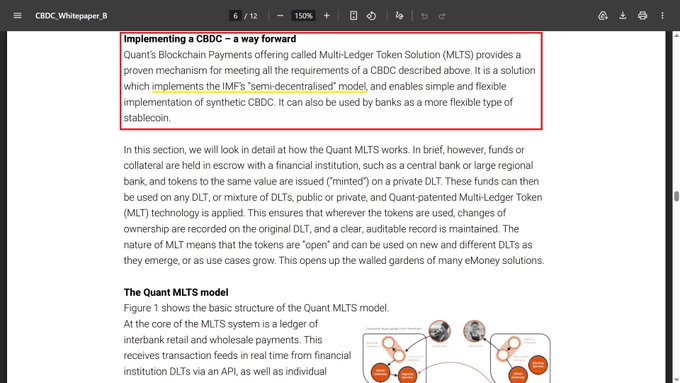Zoom out with the minus button
Image resolution: width=680 pixels, height=383 pixels.
280,16
